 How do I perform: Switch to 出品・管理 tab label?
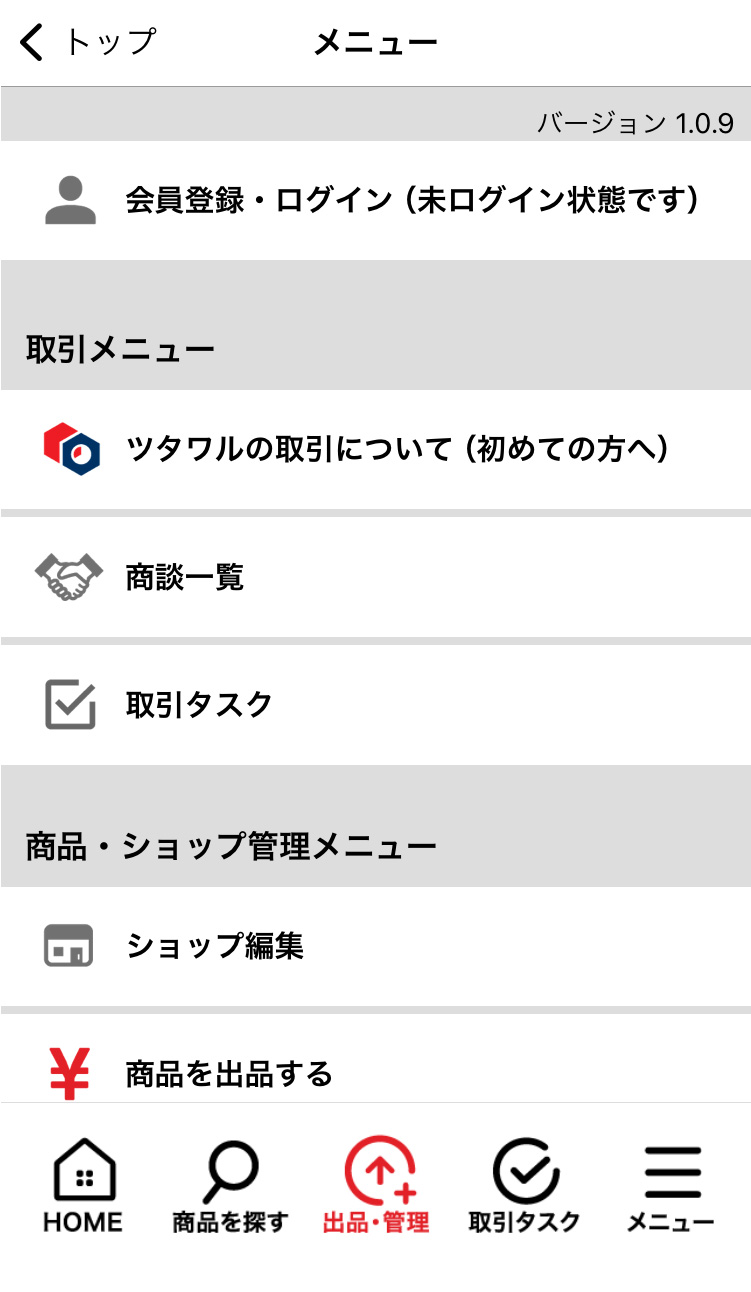(376, 1222)
